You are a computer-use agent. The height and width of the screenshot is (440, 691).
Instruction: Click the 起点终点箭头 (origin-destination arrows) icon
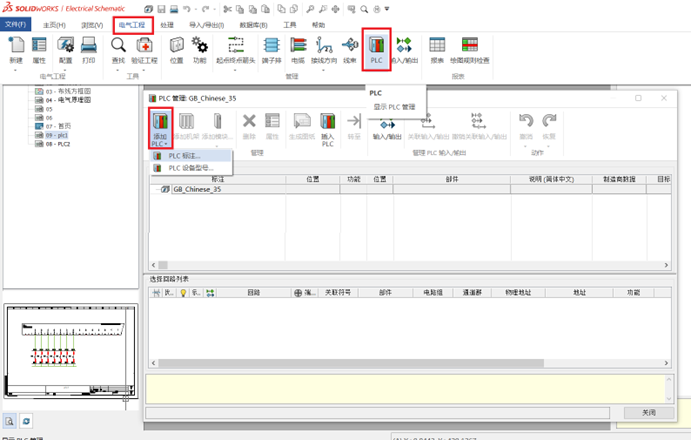coord(236,46)
